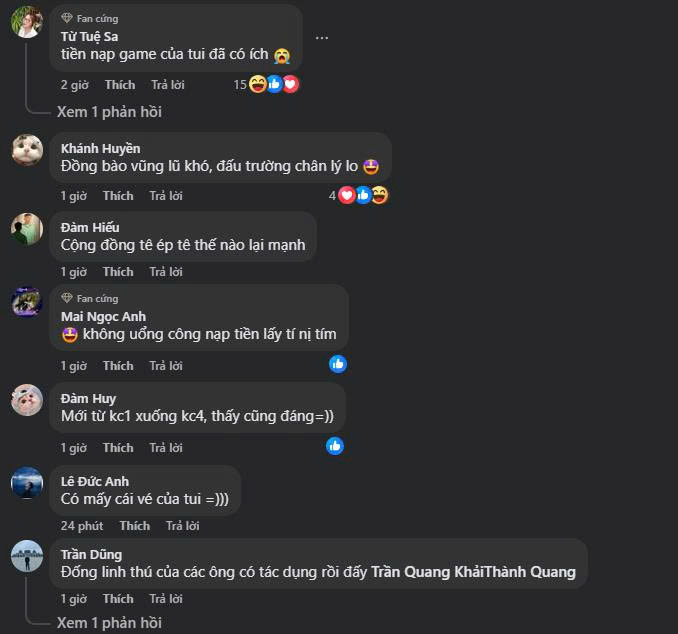Open the three-dot menu on Từ Tuệ Sa's comment
This screenshot has height=634, width=678.
[x=322, y=38]
